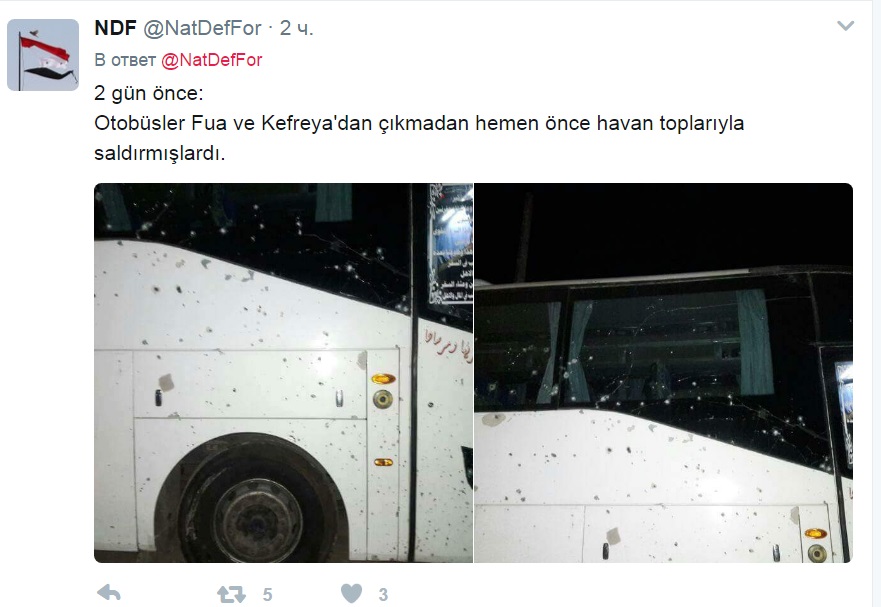Click the word "saldırmışlardı." in the tweet

(x=160, y=153)
